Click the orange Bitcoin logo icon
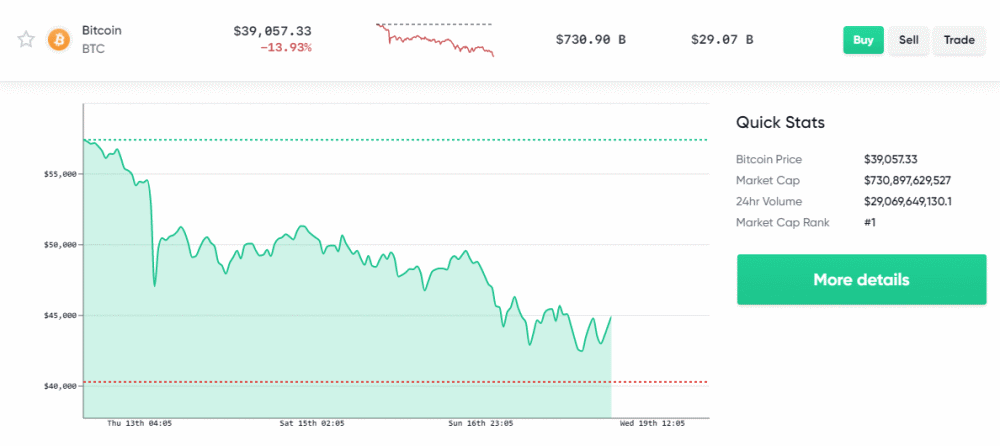1000x446 pixels. tap(59, 40)
